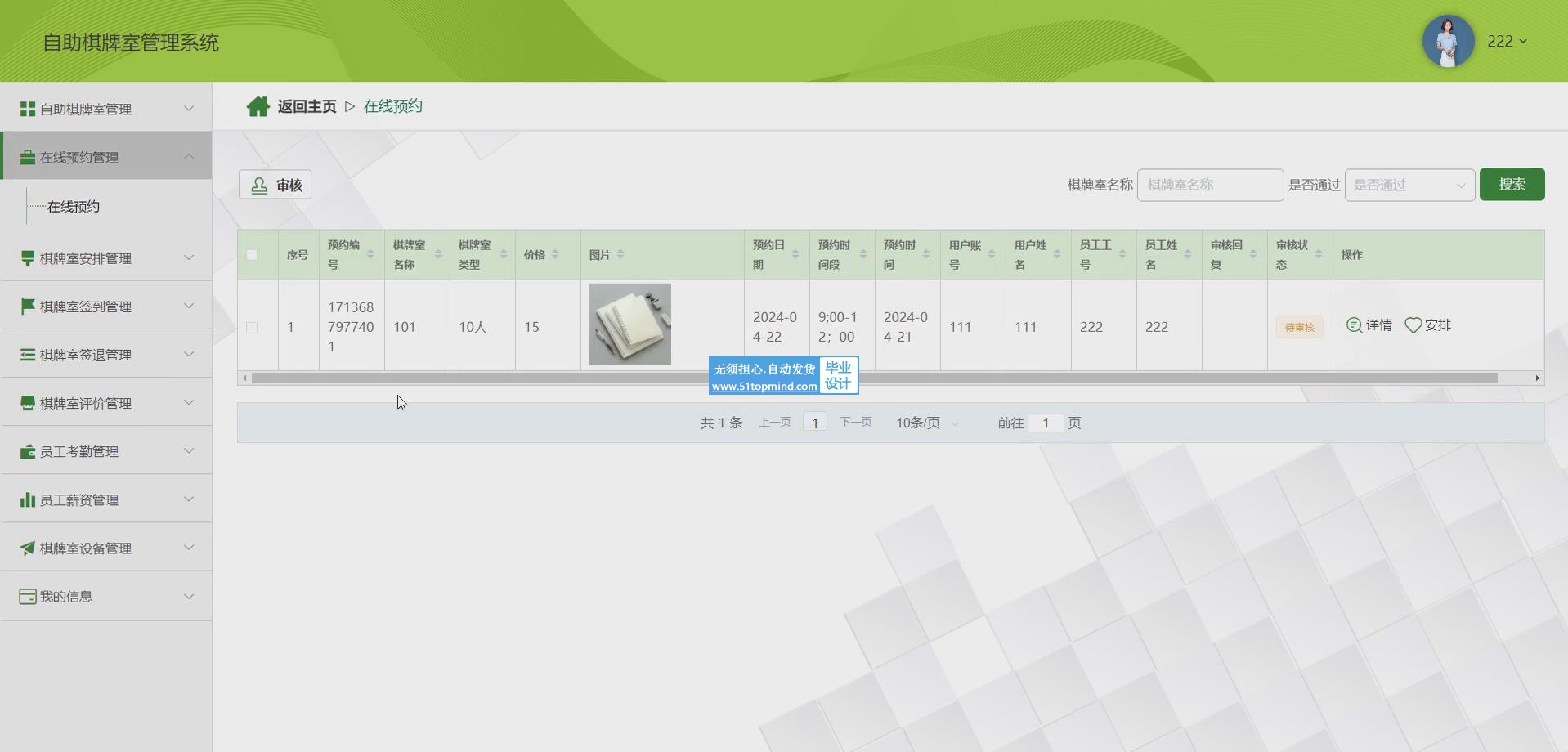Click the magnifier icon for 详情
This screenshot has width=1568, height=752.
pyautogui.click(x=1354, y=325)
